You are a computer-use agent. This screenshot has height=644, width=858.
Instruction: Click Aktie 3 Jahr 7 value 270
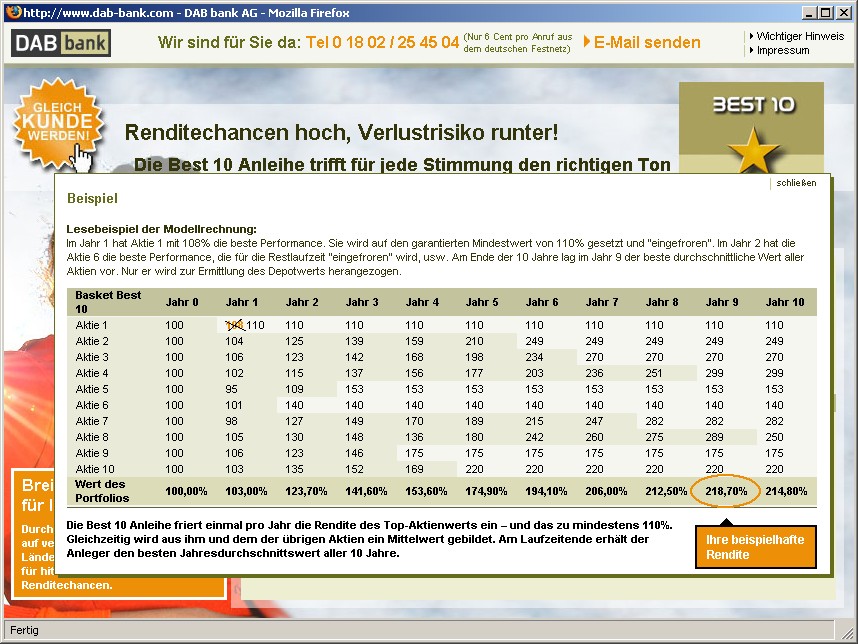(594, 357)
